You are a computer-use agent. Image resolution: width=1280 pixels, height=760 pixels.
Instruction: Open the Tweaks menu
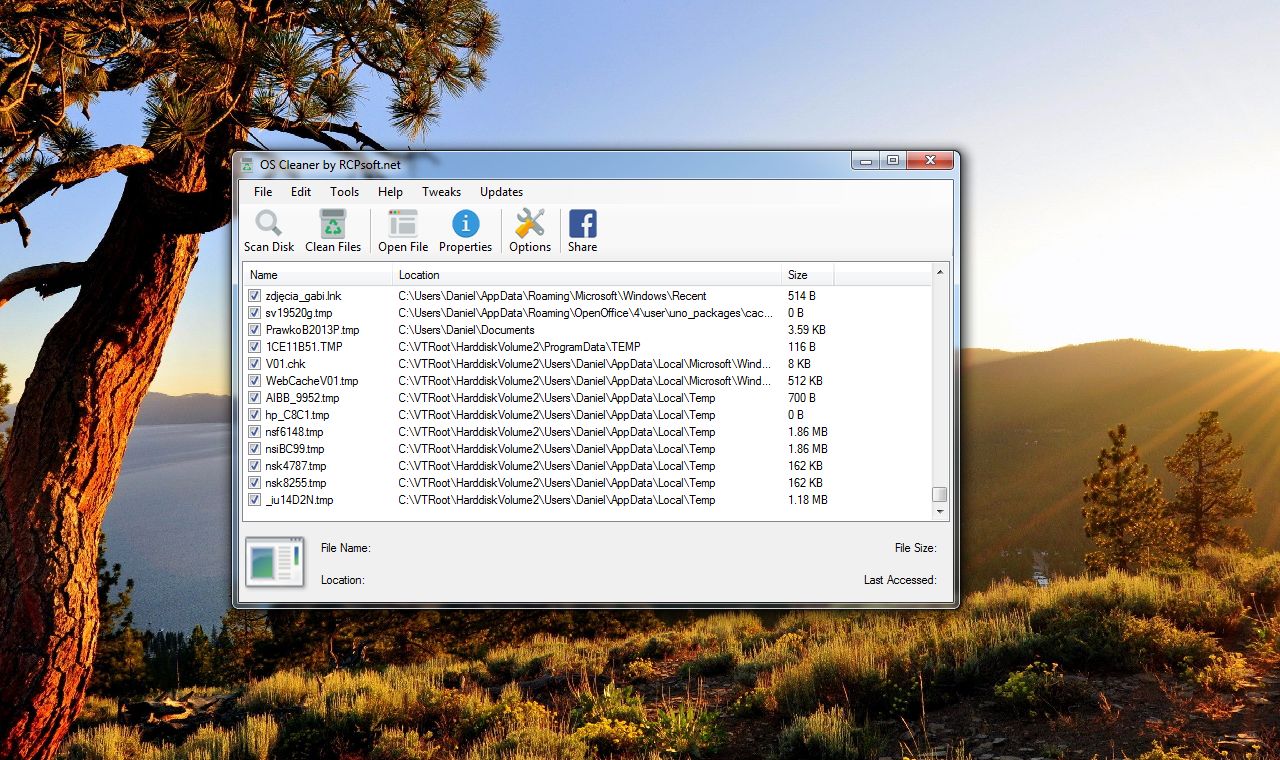tap(441, 192)
